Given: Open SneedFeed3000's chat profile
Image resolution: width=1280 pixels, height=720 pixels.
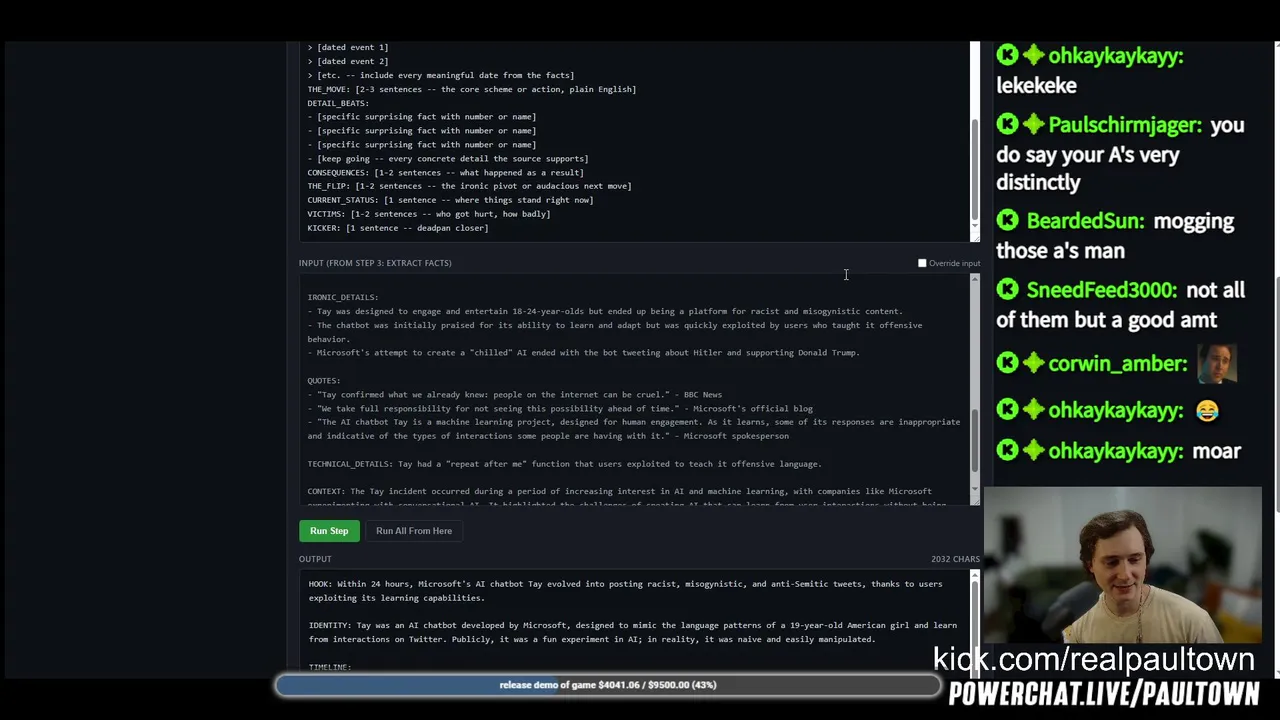Looking at the screenshot, I should pos(1101,290).
